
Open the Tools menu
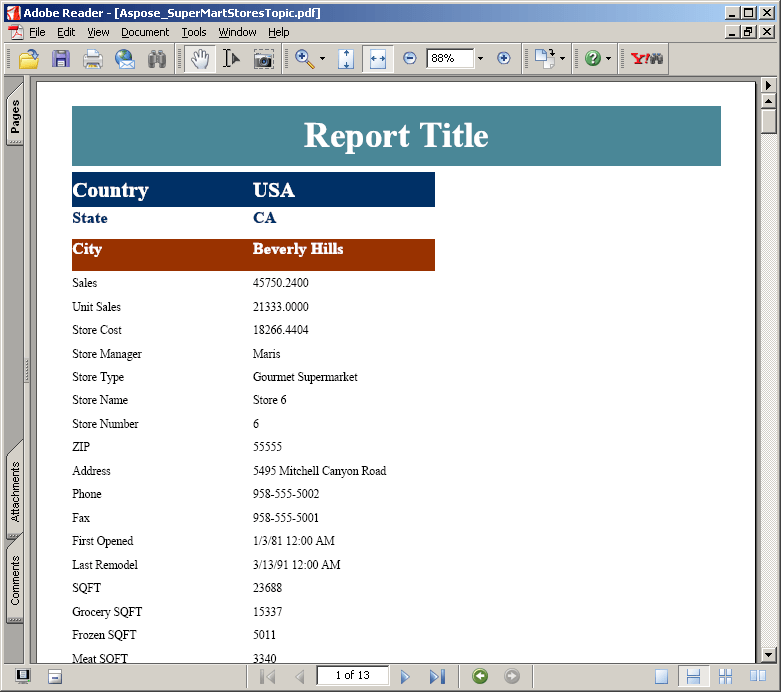click(x=194, y=32)
